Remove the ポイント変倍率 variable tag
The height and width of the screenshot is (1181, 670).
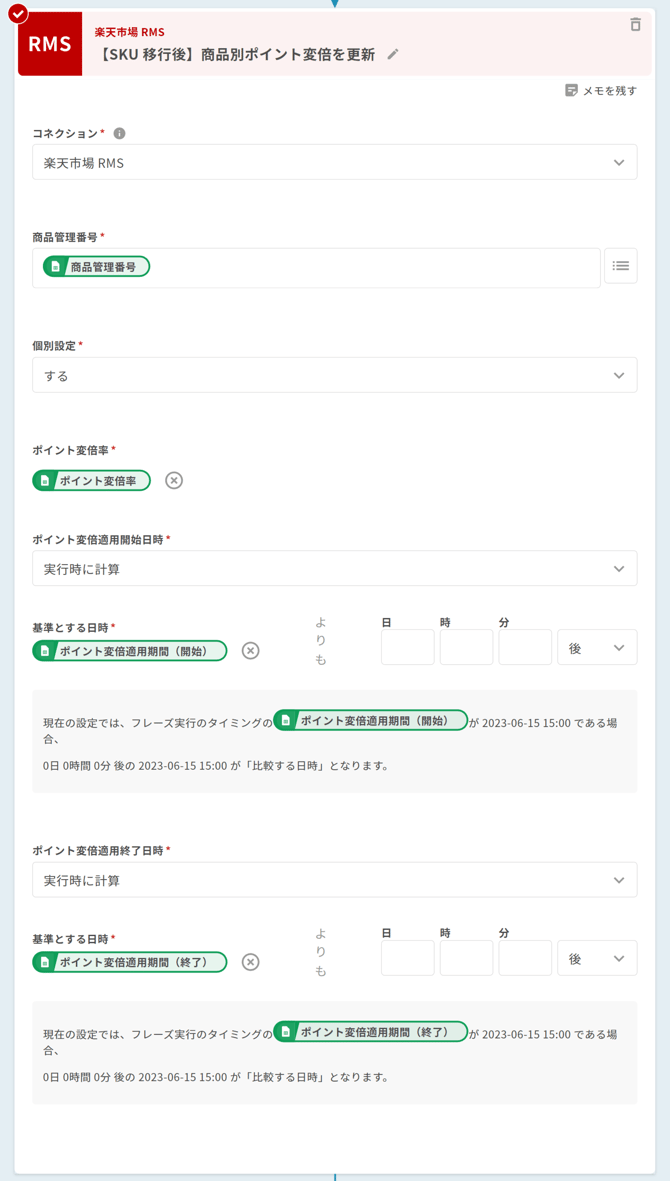pos(173,480)
